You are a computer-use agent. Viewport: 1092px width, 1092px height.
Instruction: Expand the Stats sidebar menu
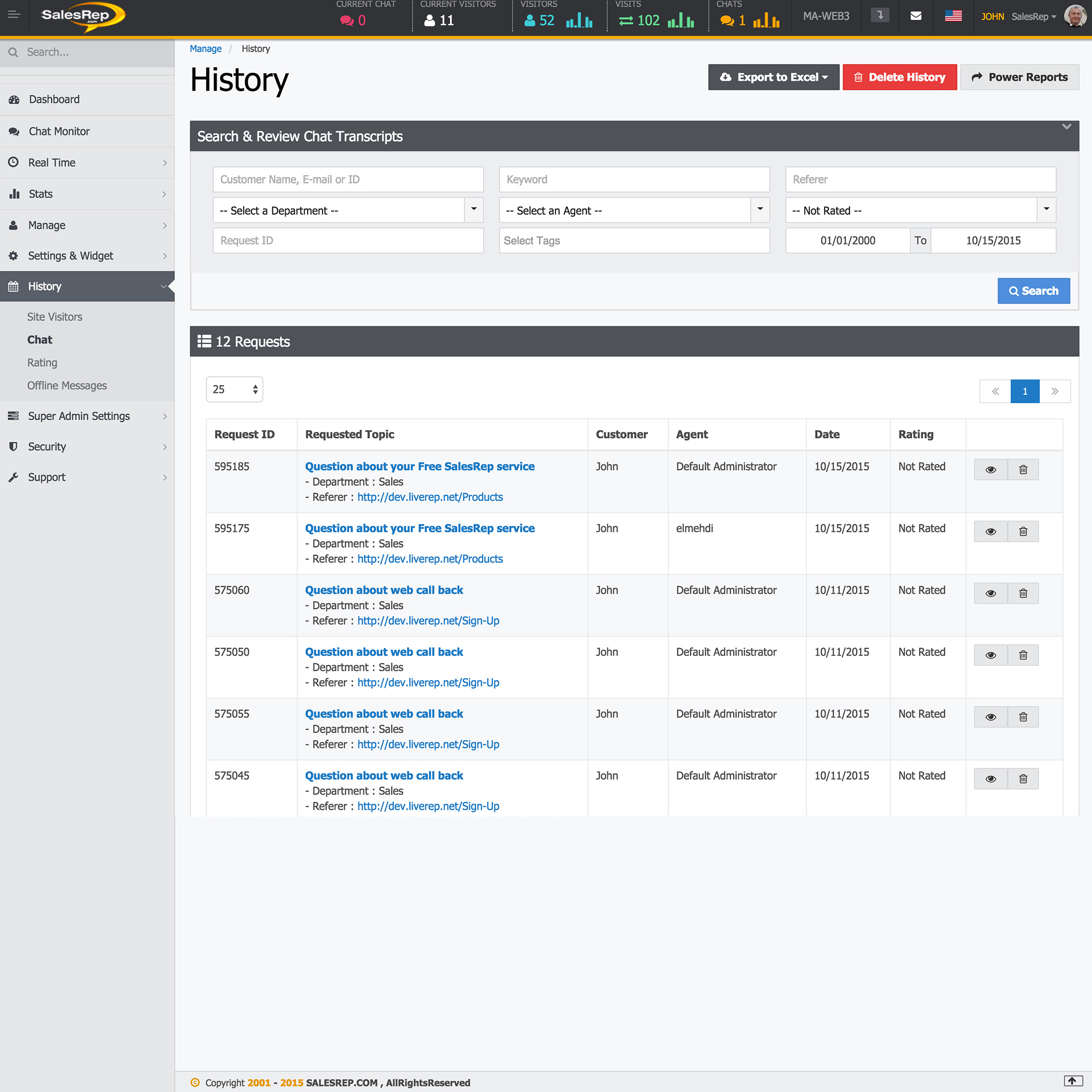click(87, 194)
